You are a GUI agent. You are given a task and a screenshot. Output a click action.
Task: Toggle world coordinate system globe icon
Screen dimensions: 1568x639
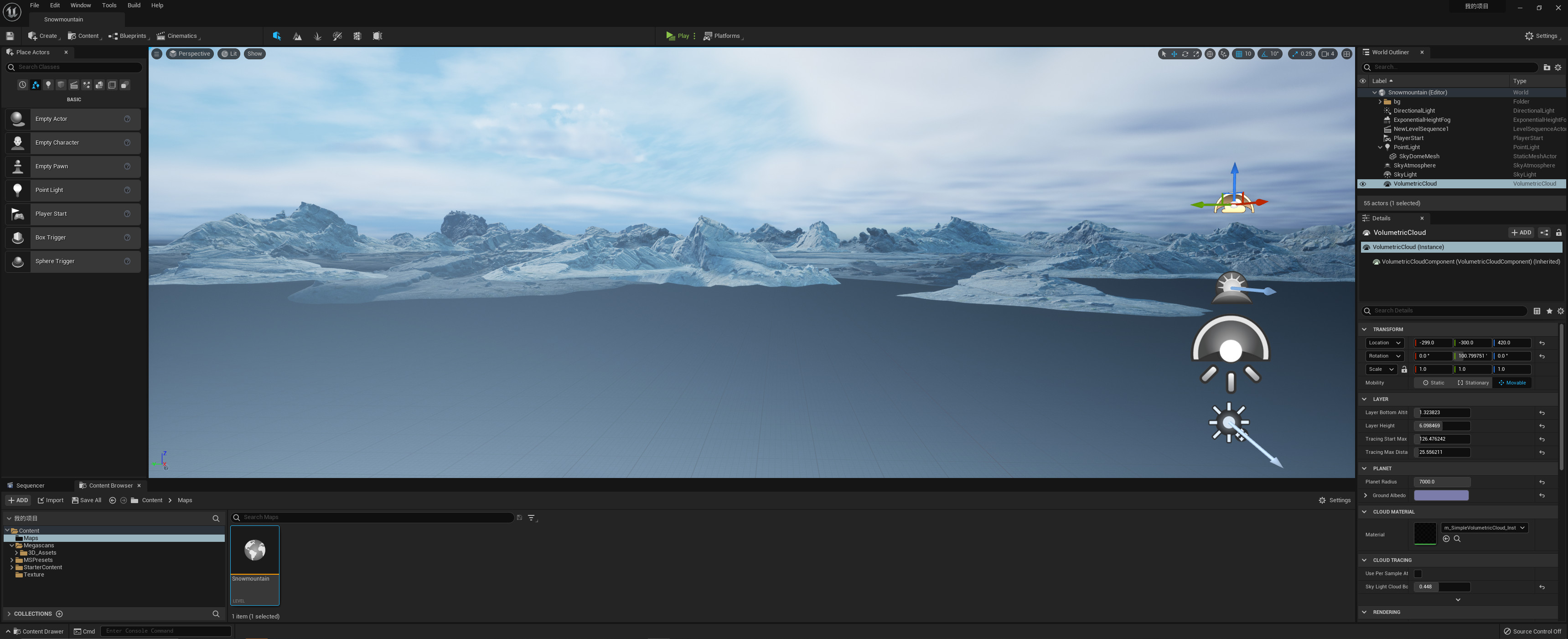click(x=1210, y=54)
